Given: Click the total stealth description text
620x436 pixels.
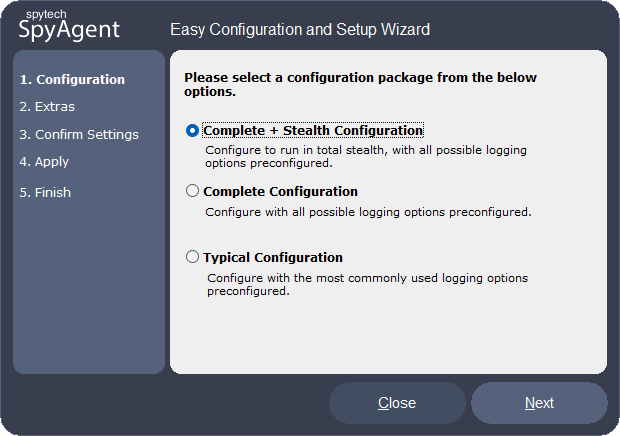Looking at the screenshot, I should [366, 157].
